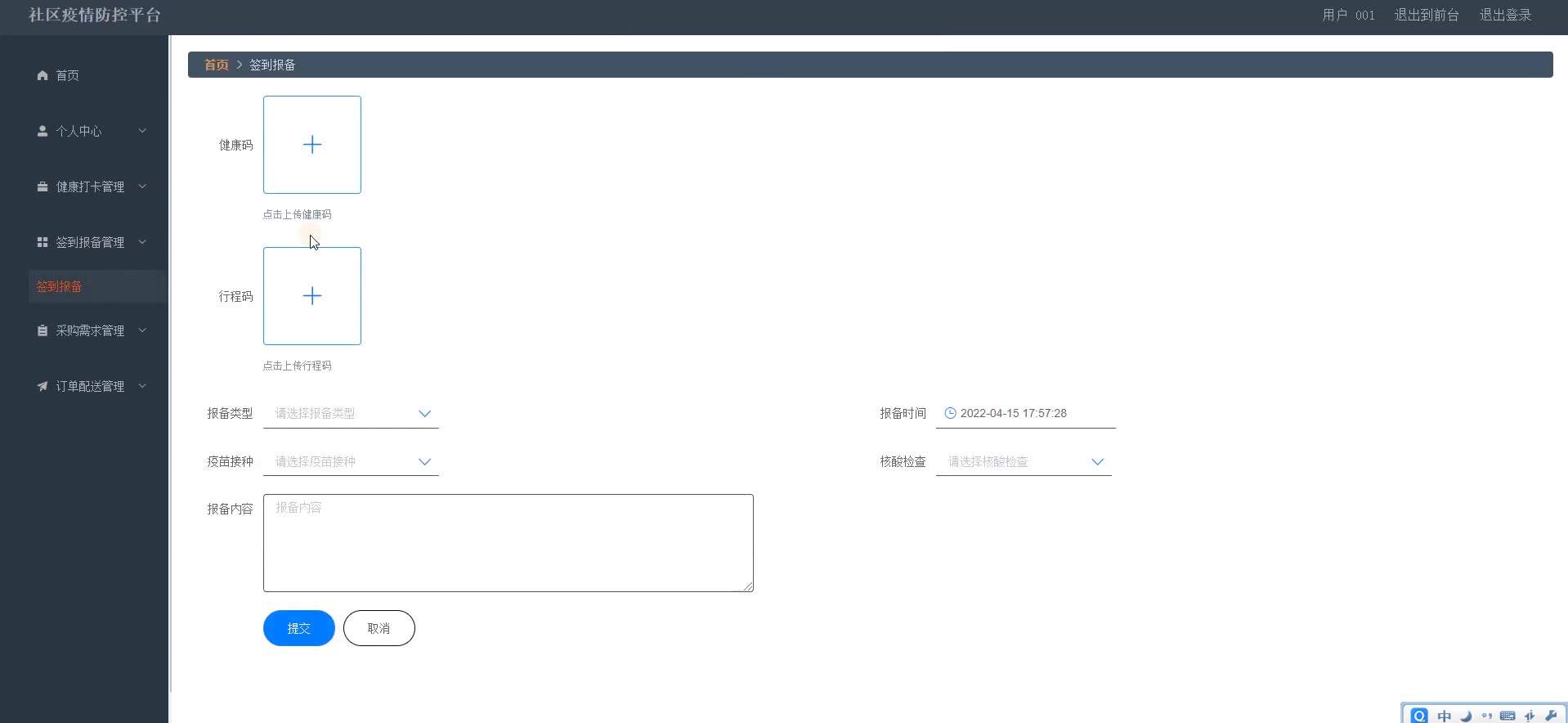Click the grid icon beside 签到报备管理
Image resolution: width=1568 pixels, height=723 pixels.
(x=43, y=242)
